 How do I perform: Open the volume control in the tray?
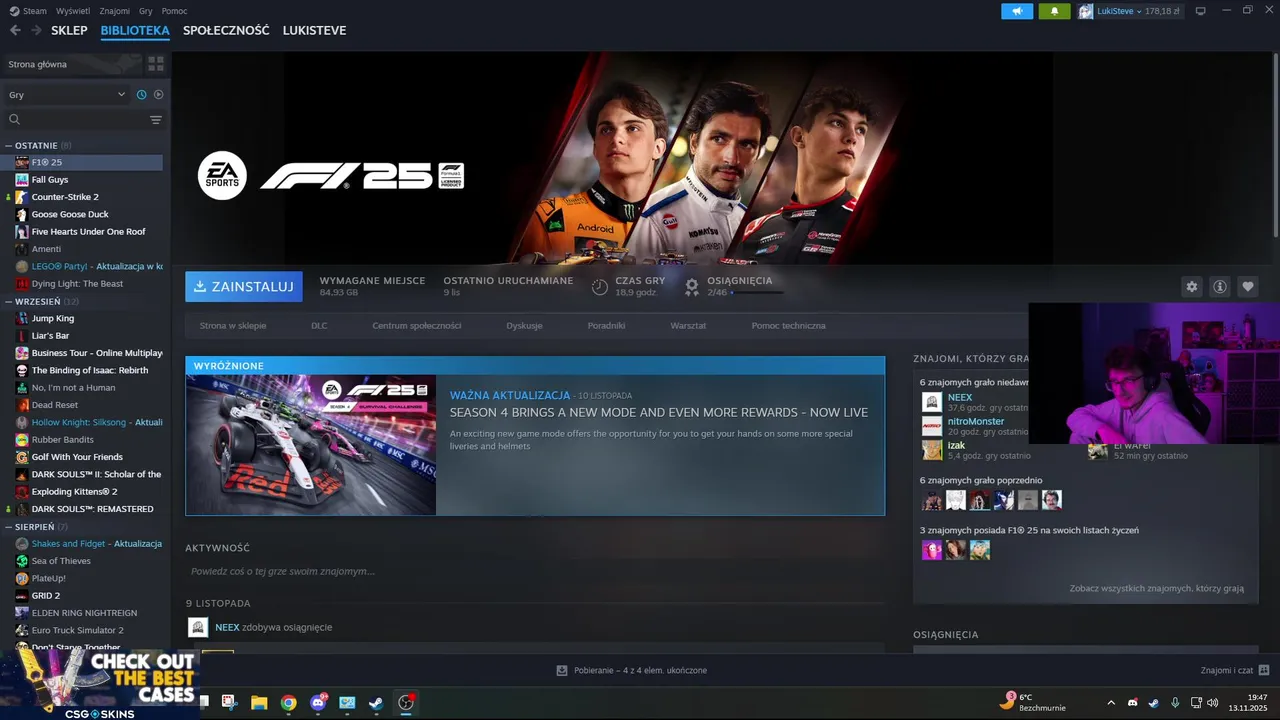(1212, 703)
